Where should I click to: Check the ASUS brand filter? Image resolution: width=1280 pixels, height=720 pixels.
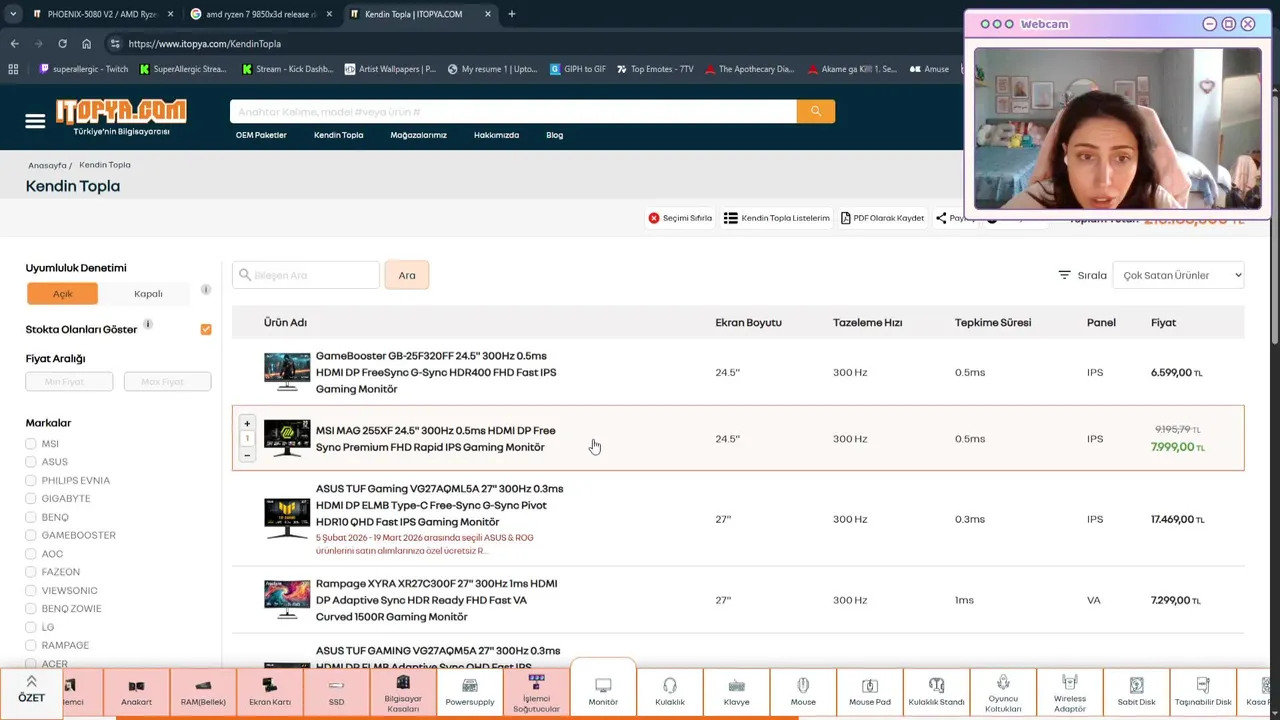click(31, 462)
